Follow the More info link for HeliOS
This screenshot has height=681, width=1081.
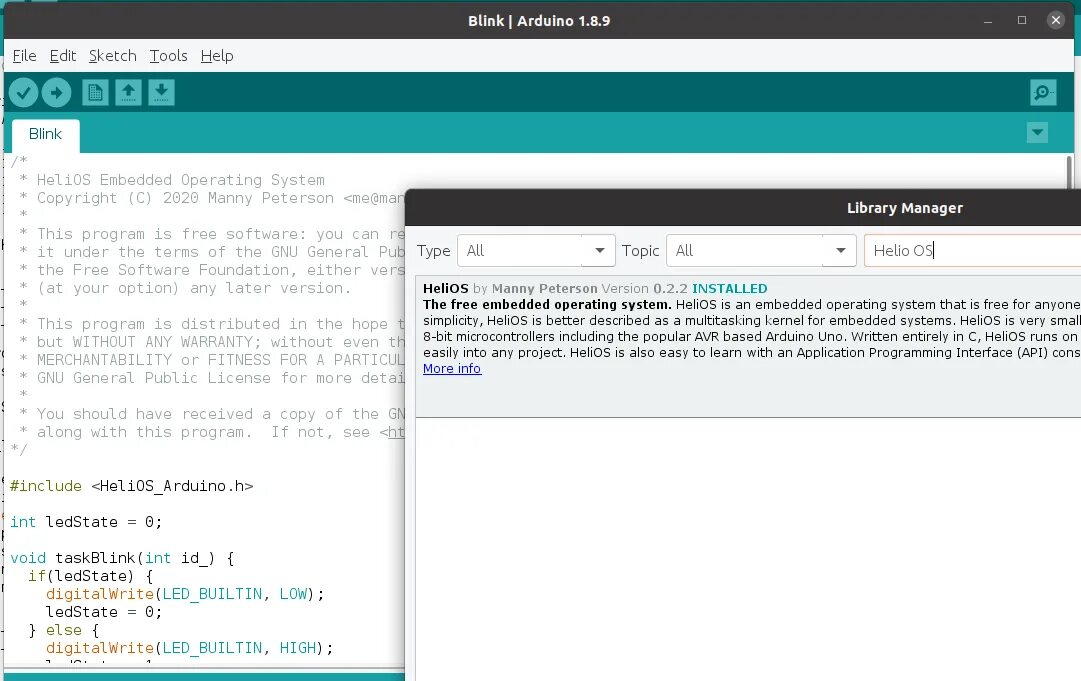coord(452,369)
